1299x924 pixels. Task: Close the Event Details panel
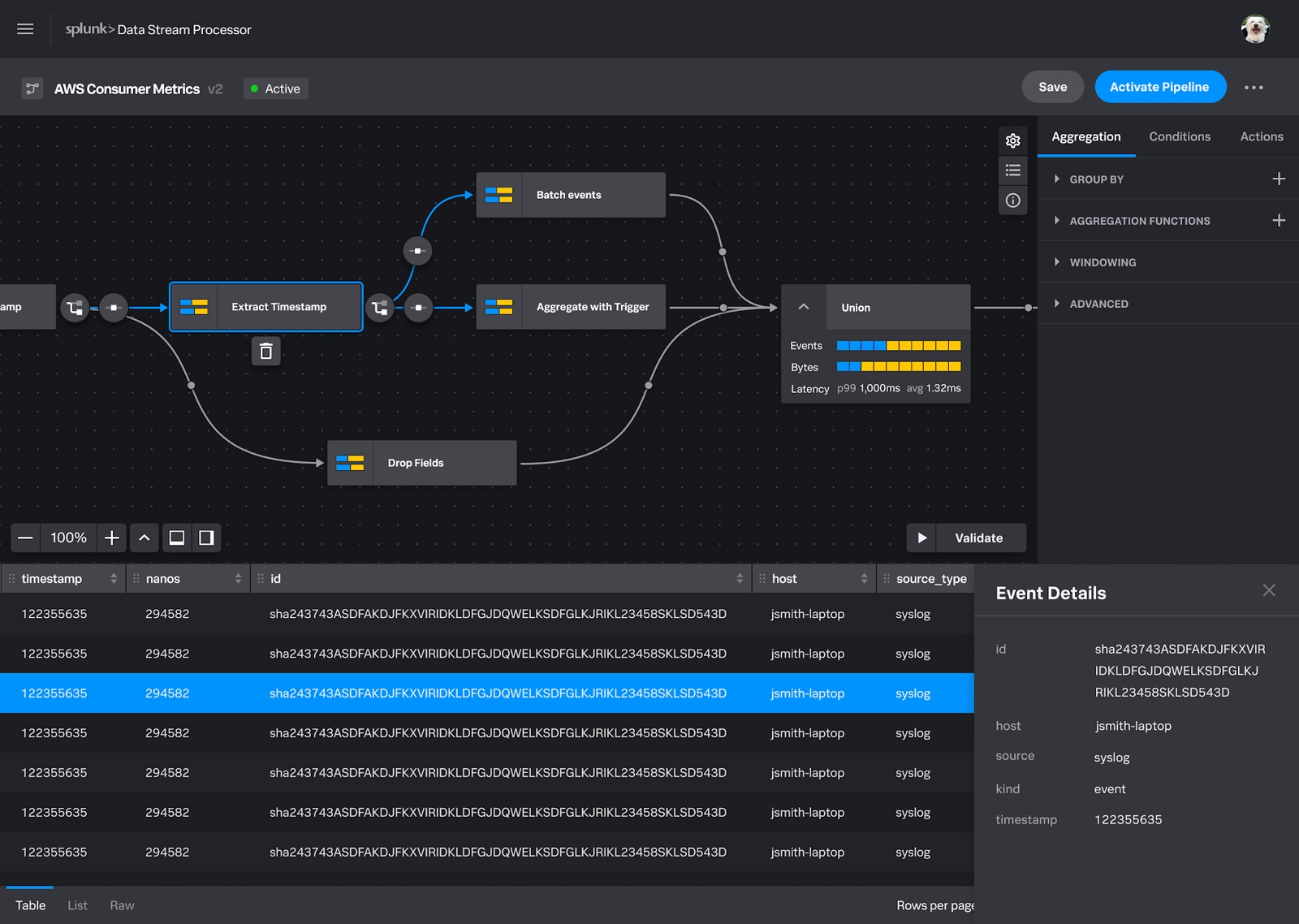[1269, 590]
